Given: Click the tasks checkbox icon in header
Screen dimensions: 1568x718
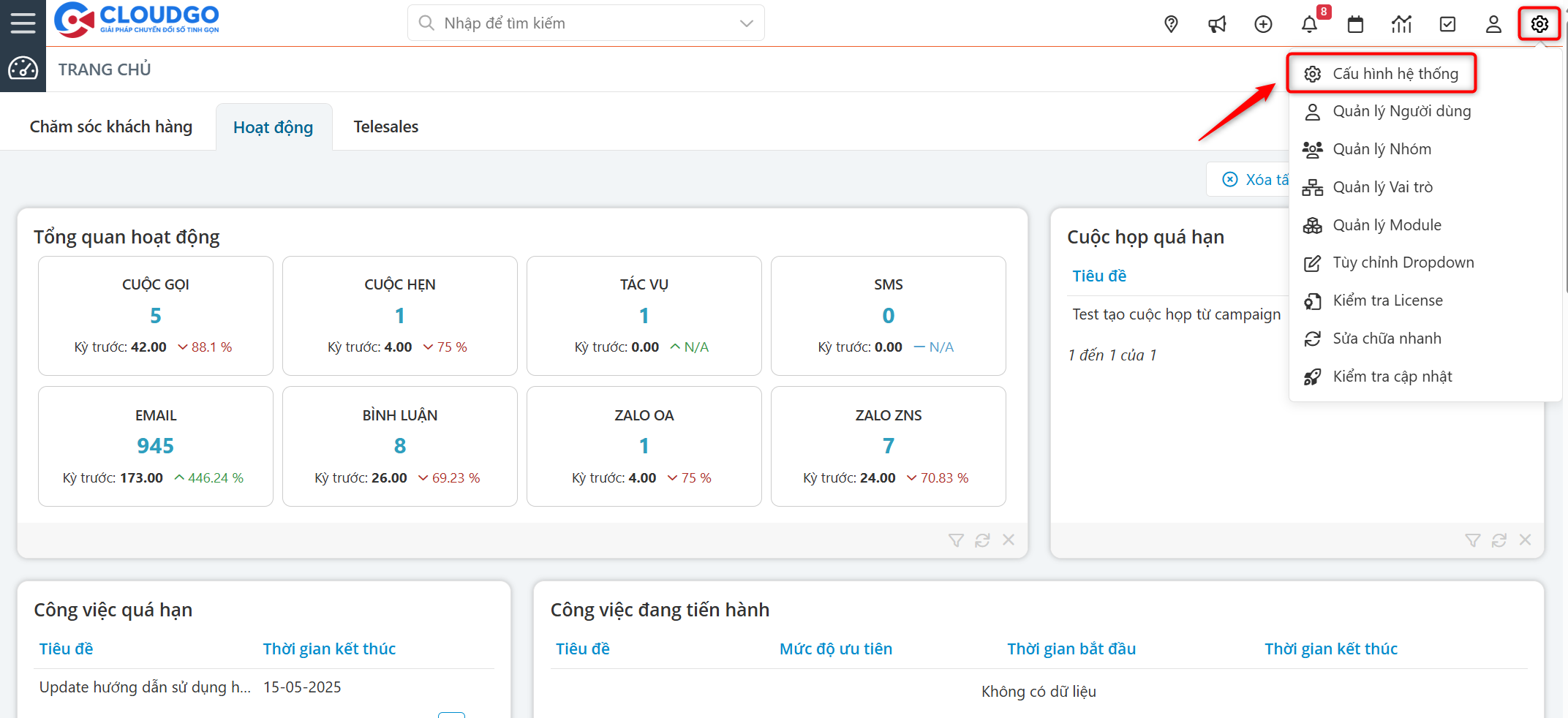Looking at the screenshot, I should coord(1447,24).
